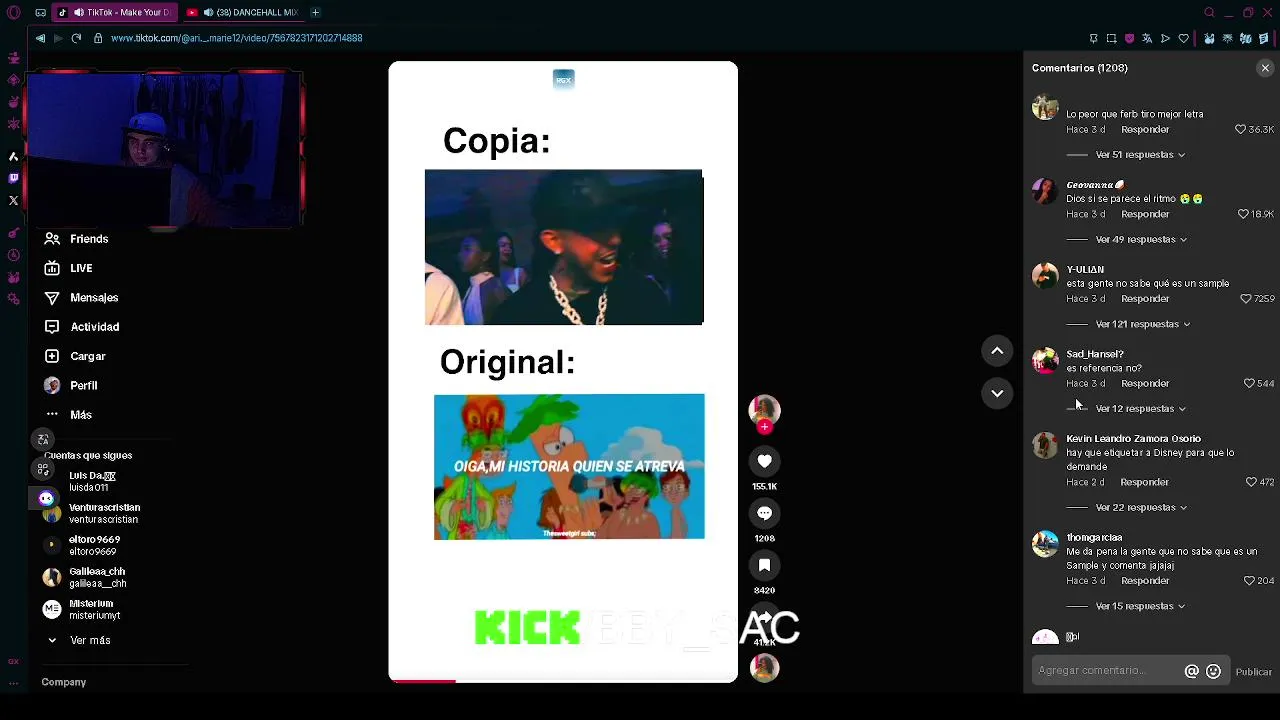Reply to Geovanna via Responder

click(1145, 214)
